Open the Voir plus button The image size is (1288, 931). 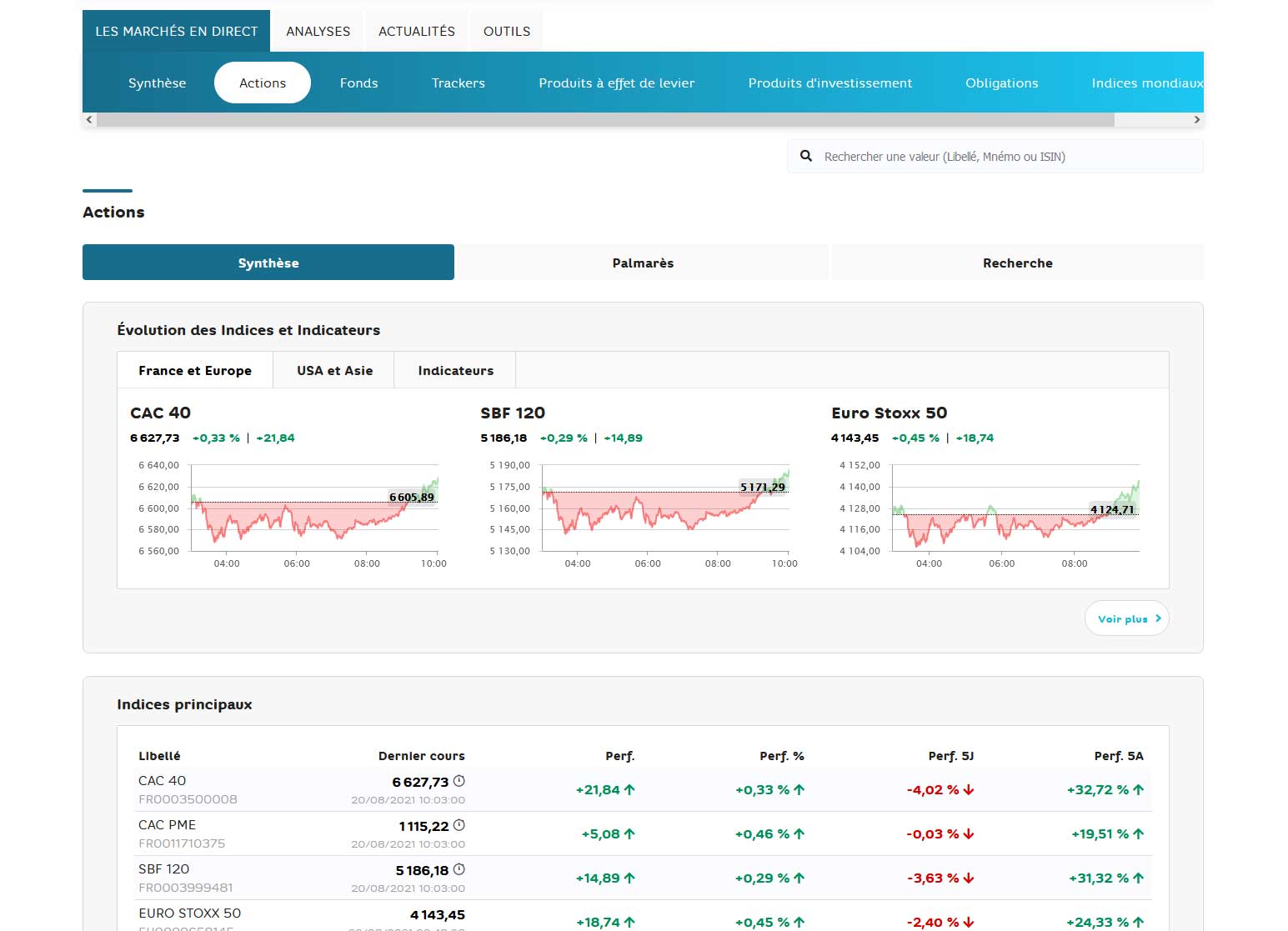1126,618
